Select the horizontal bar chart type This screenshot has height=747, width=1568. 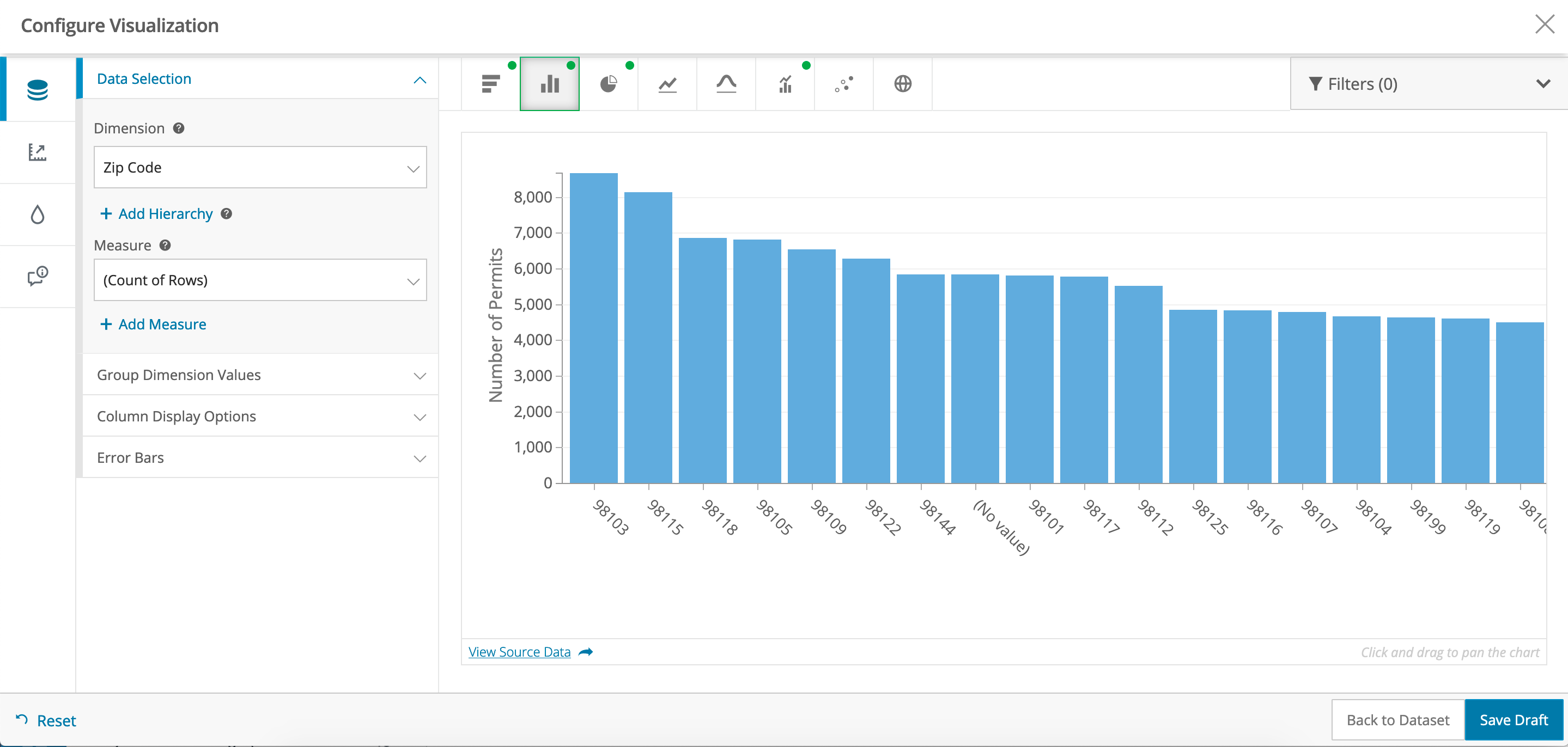coord(490,84)
